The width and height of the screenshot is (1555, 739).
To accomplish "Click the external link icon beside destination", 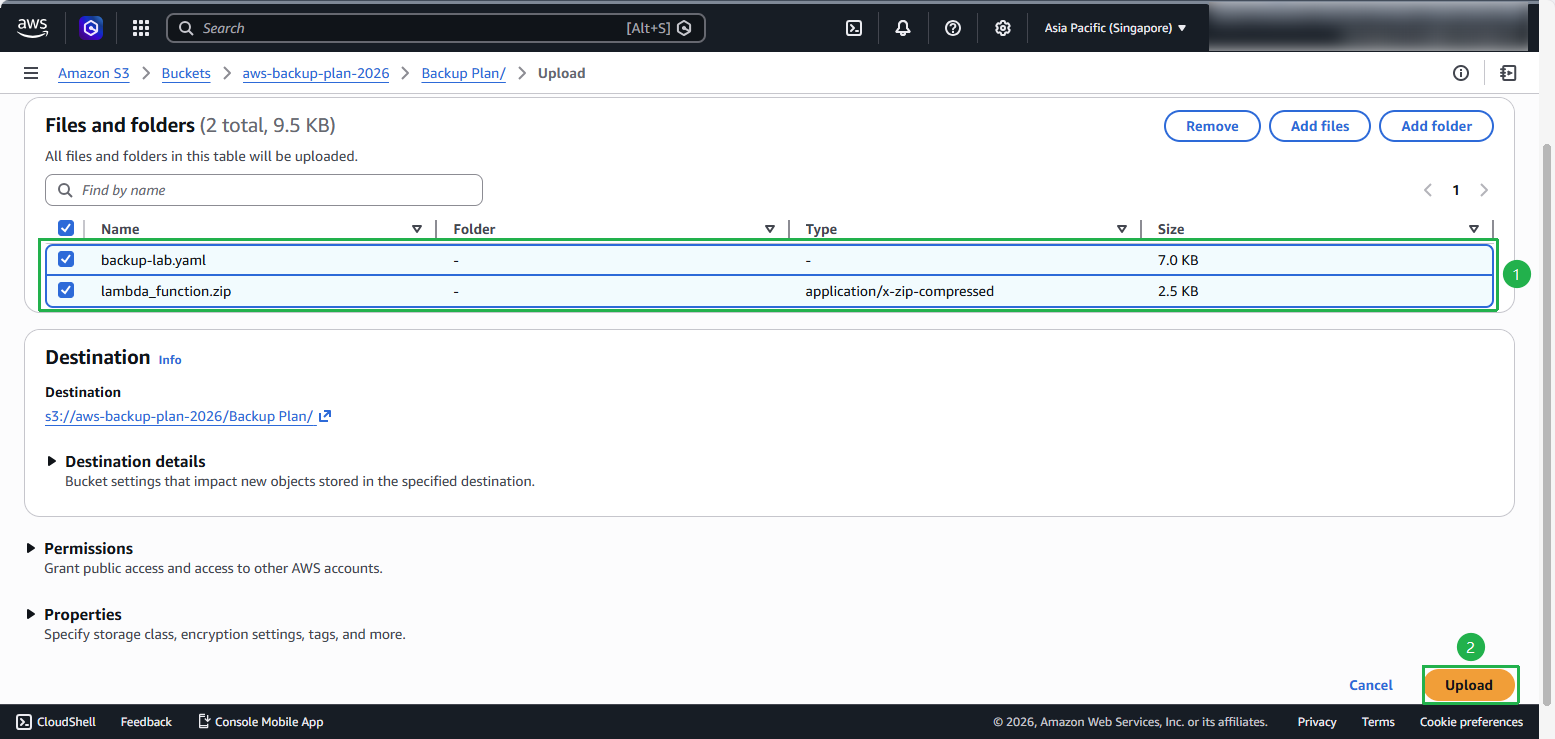I will point(325,416).
